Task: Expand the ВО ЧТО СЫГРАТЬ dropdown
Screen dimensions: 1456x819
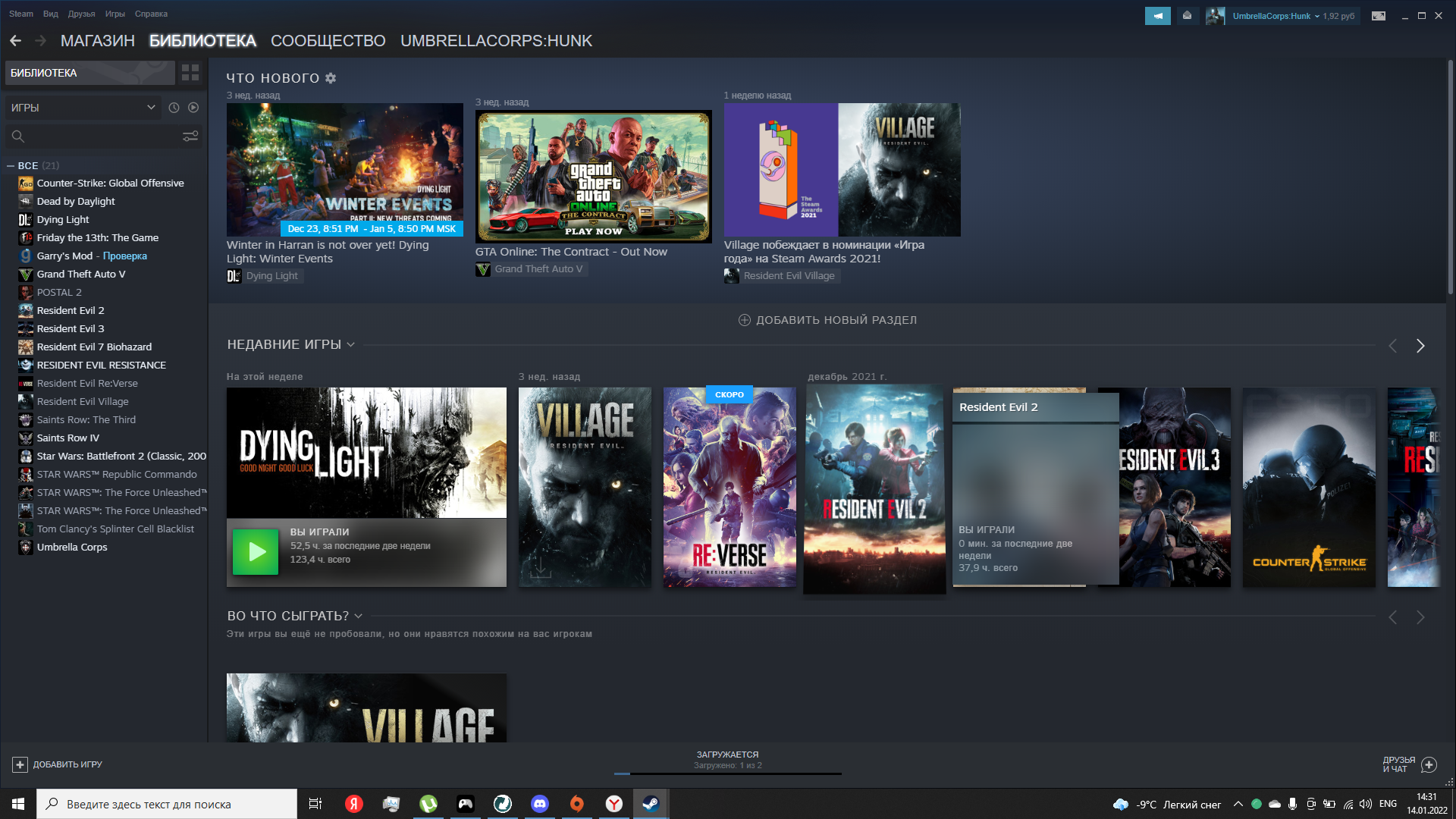Action: [x=359, y=616]
